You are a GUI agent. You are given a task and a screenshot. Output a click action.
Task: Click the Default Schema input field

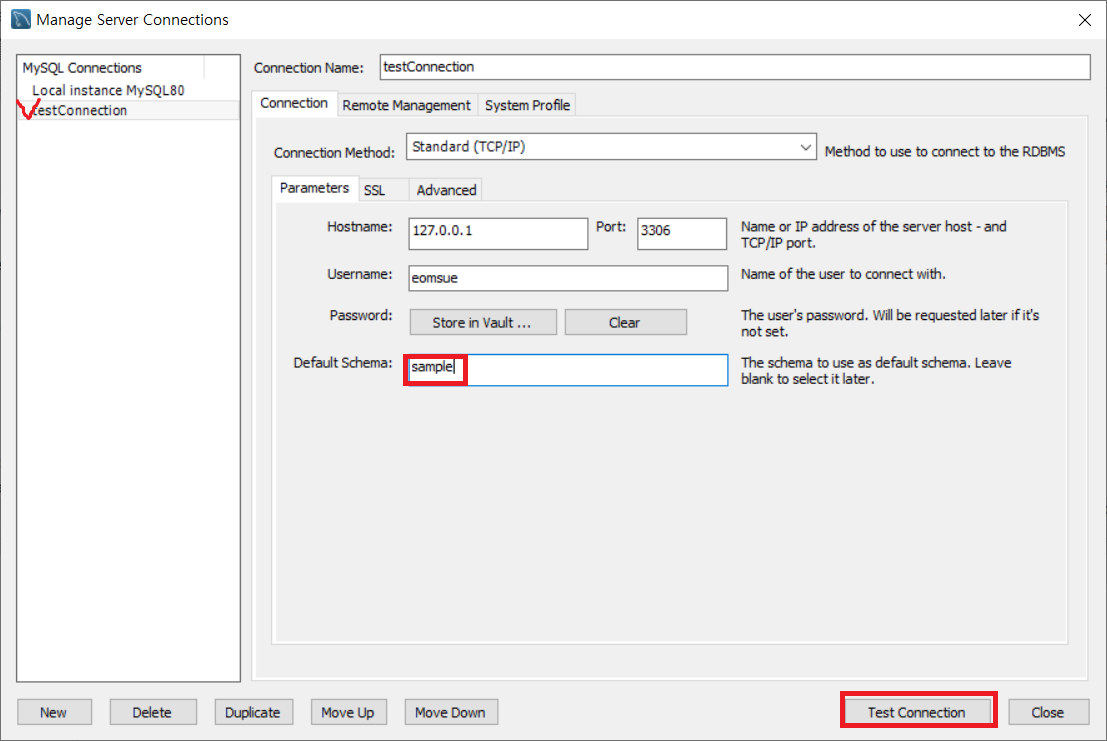coord(568,370)
